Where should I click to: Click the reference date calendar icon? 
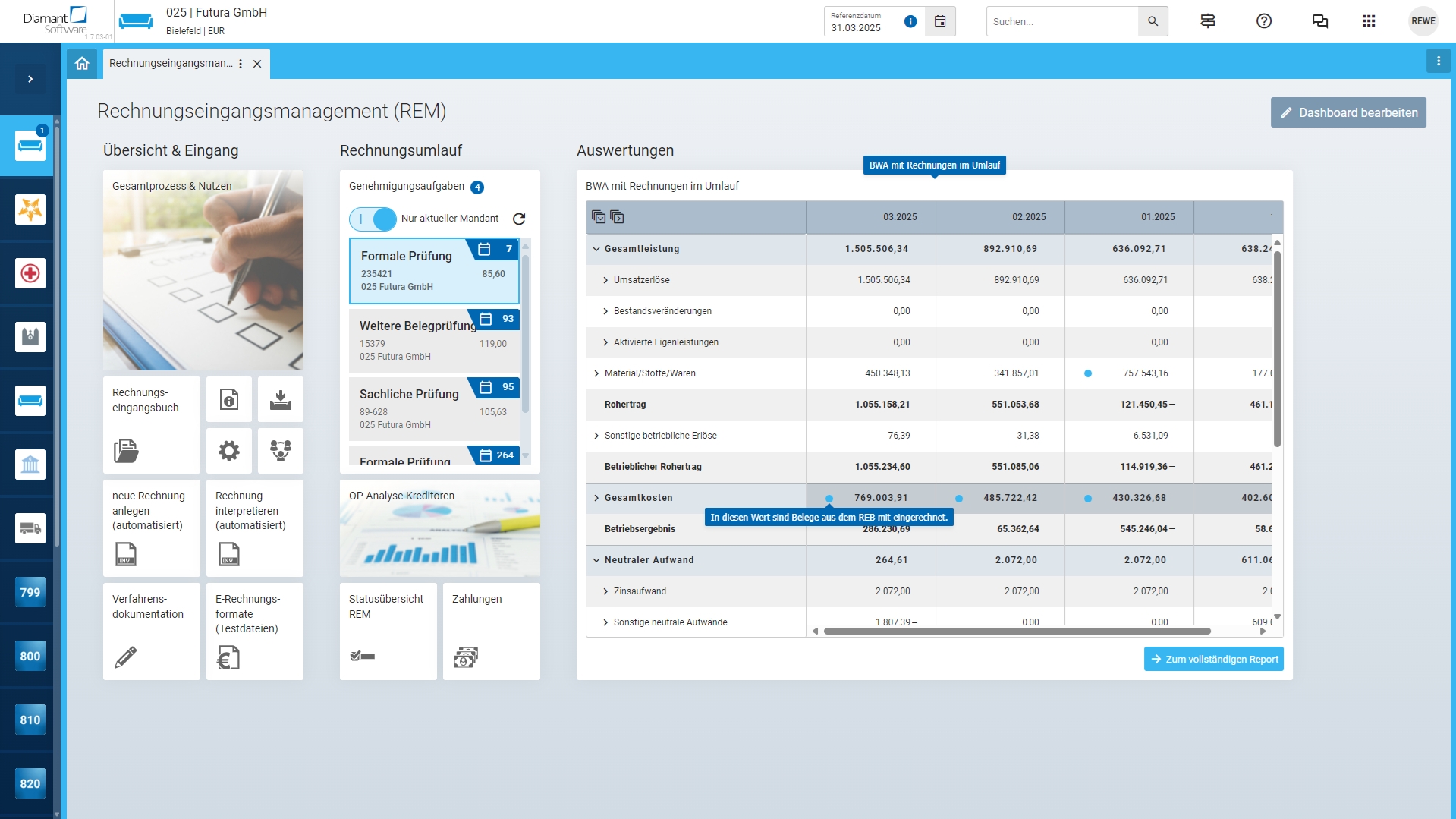pos(940,21)
